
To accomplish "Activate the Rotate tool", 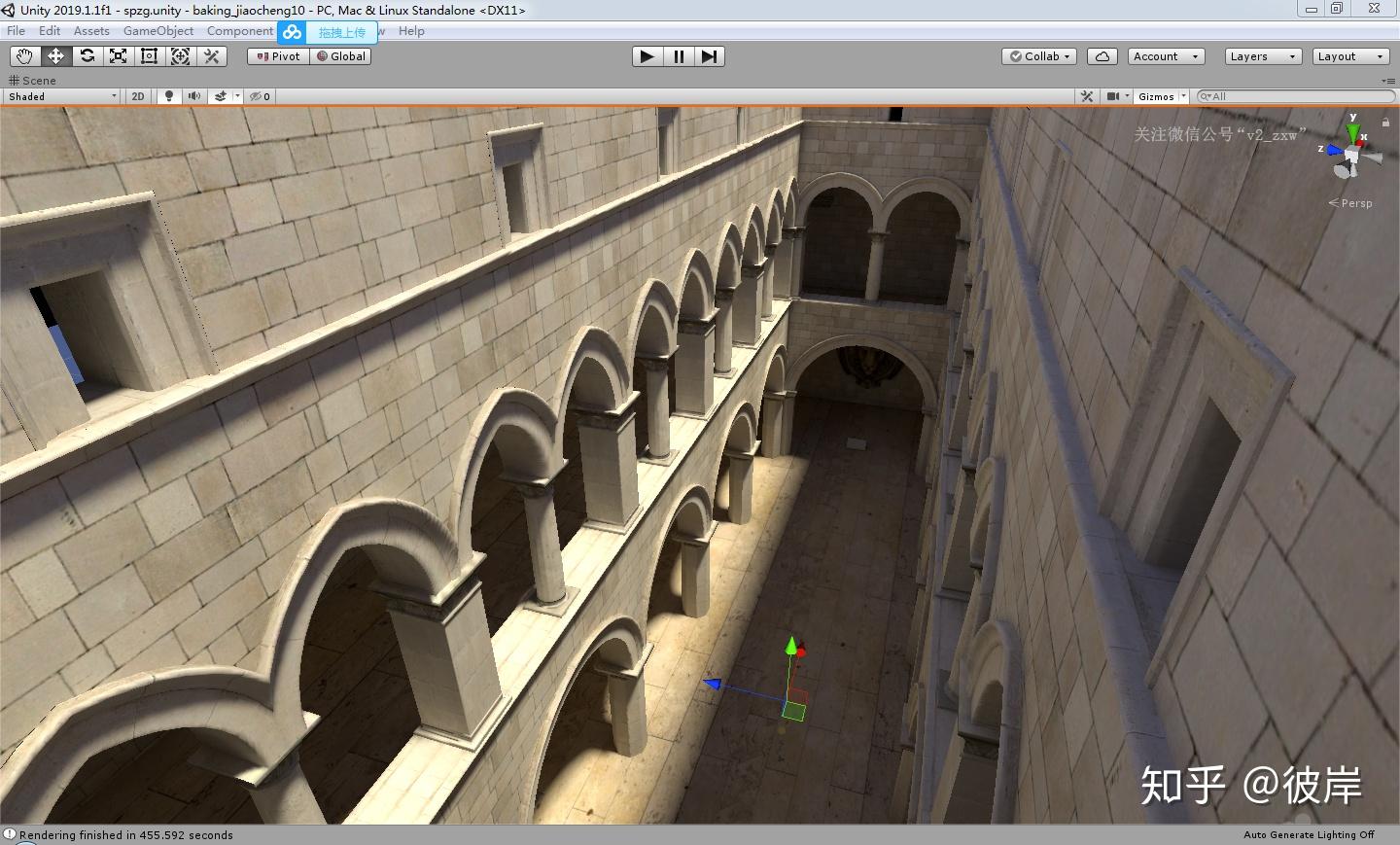I will 87,56.
